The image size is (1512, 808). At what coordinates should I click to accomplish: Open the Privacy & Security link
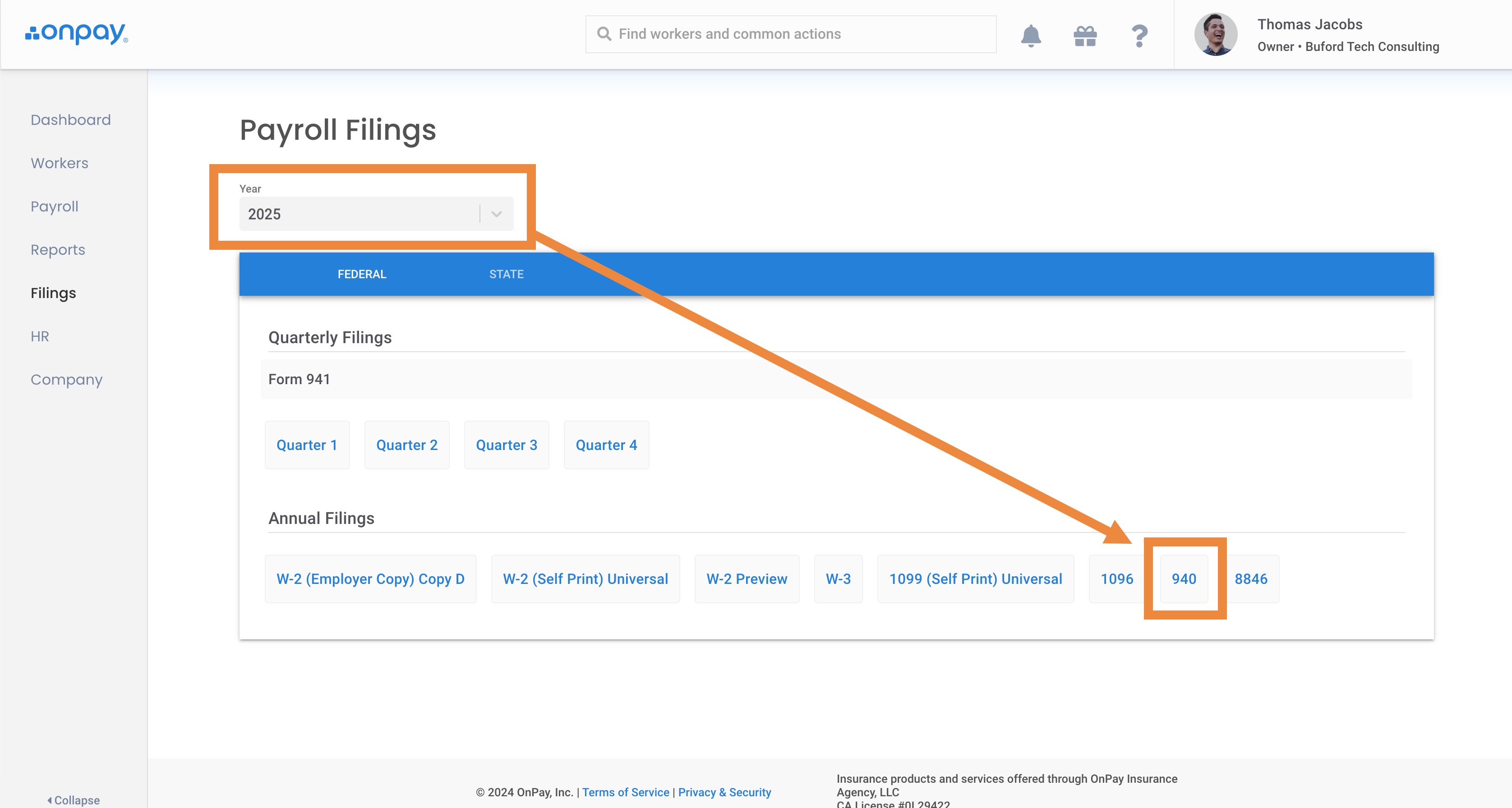click(724, 792)
